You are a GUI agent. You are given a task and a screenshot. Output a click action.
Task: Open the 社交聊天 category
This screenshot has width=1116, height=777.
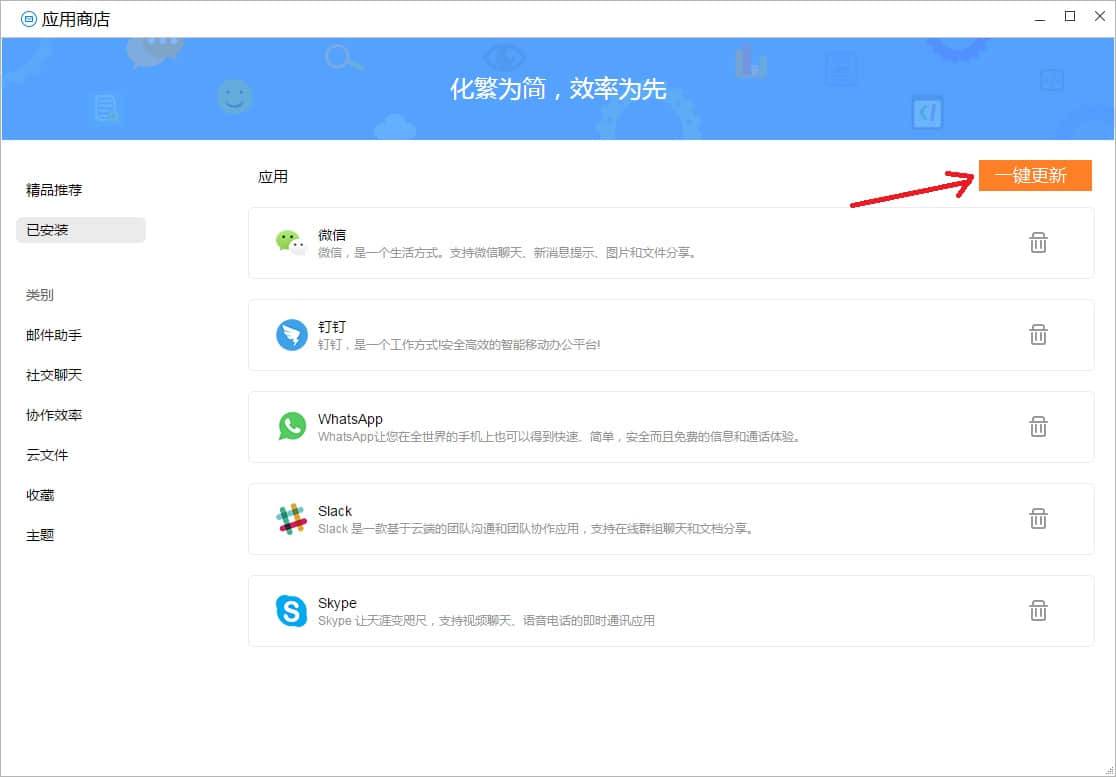pos(54,375)
